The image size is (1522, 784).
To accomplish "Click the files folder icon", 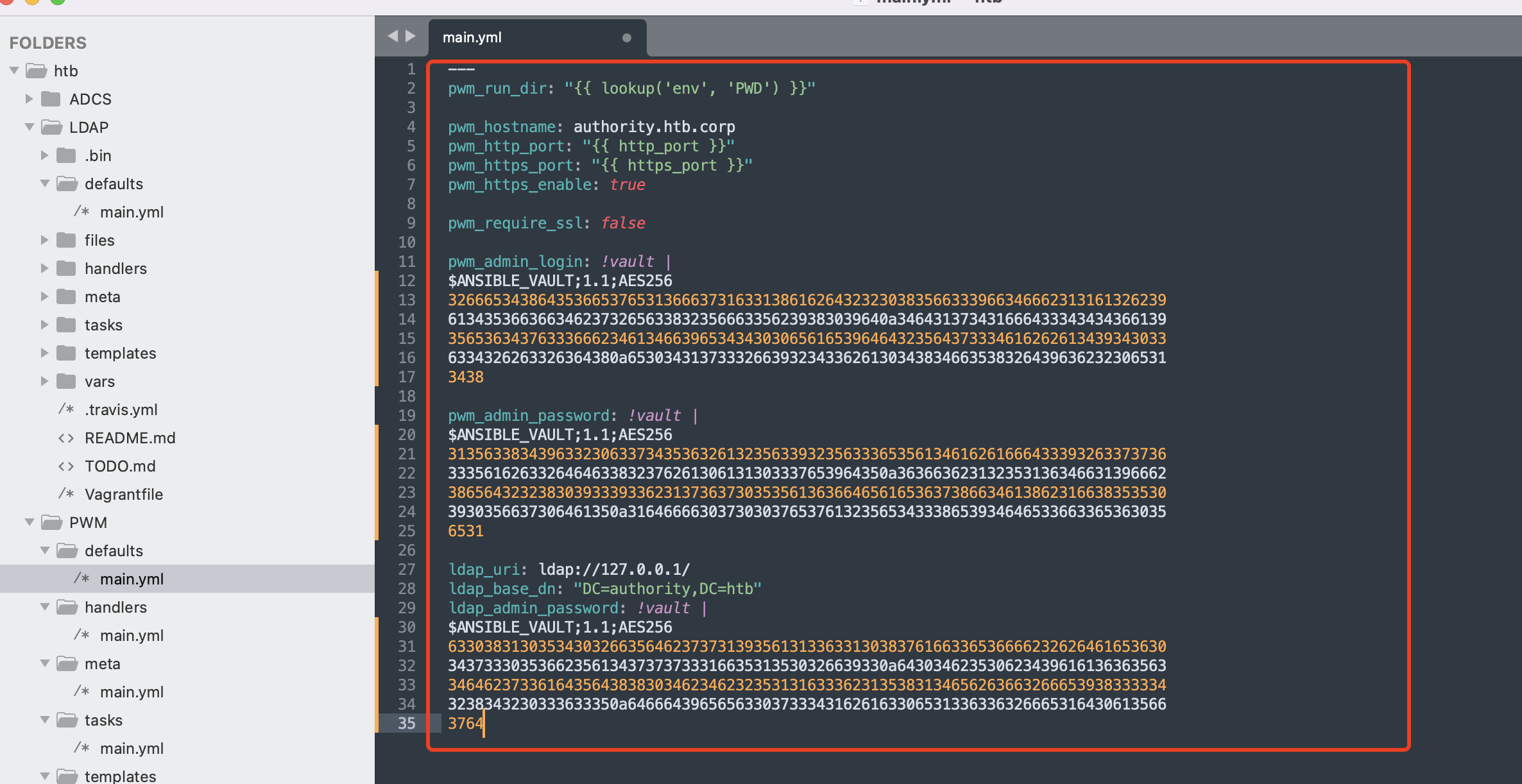I will click(x=66, y=240).
